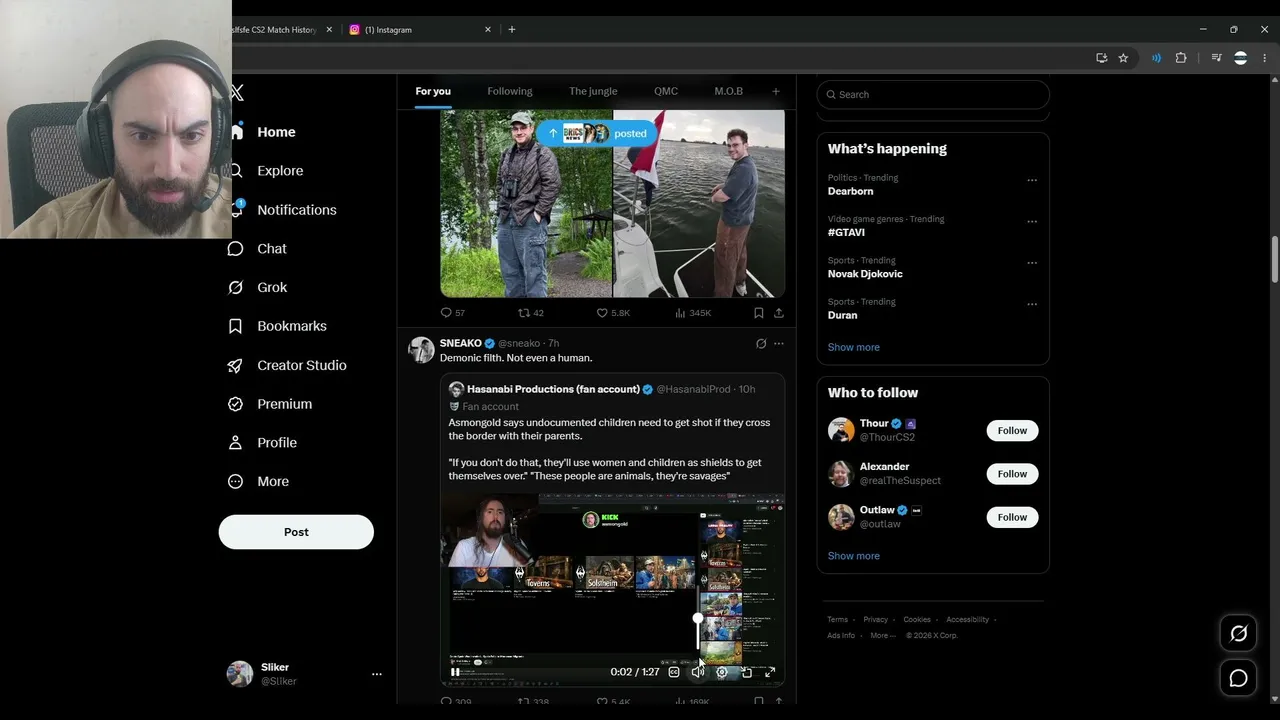This screenshot has height=720, width=1280.
Task: Switch to The jungle tab
Action: tap(593, 91)
